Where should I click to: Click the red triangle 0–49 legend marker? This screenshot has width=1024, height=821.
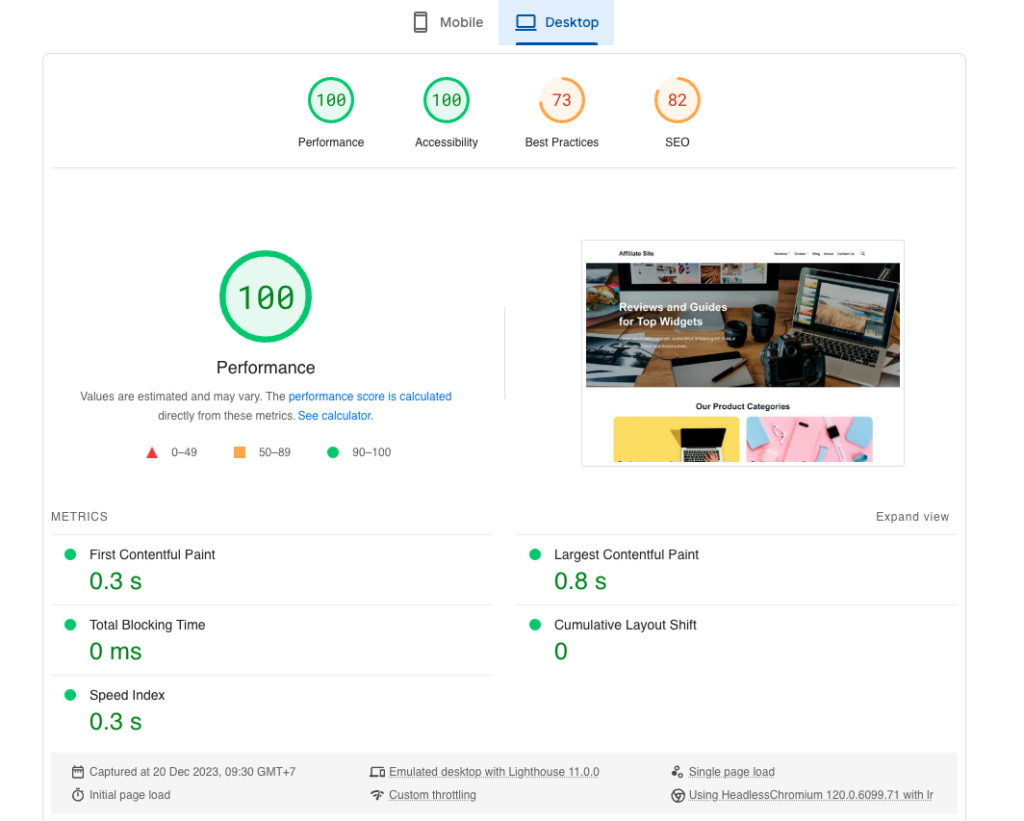click(152, 452)
